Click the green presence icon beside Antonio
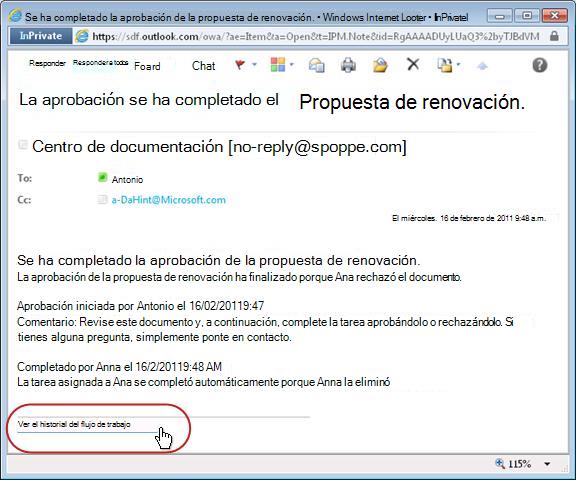 coord(102,178)
